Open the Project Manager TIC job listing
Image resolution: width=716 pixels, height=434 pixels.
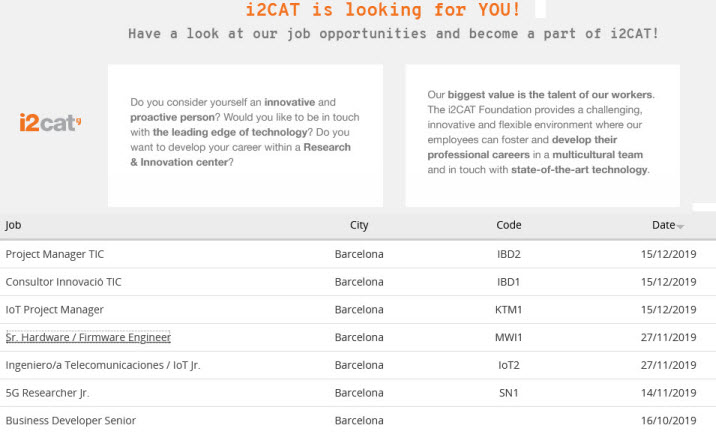pos(55,254)
